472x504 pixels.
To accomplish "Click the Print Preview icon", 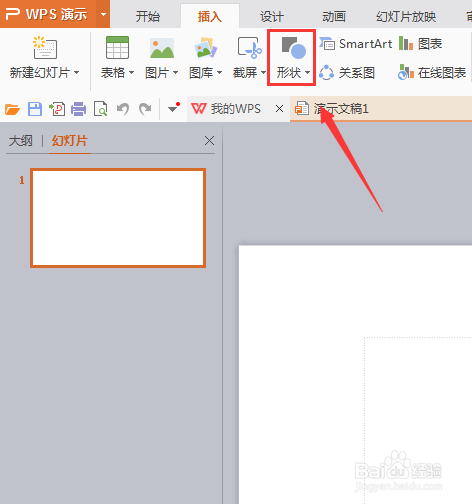I will 100,109.
